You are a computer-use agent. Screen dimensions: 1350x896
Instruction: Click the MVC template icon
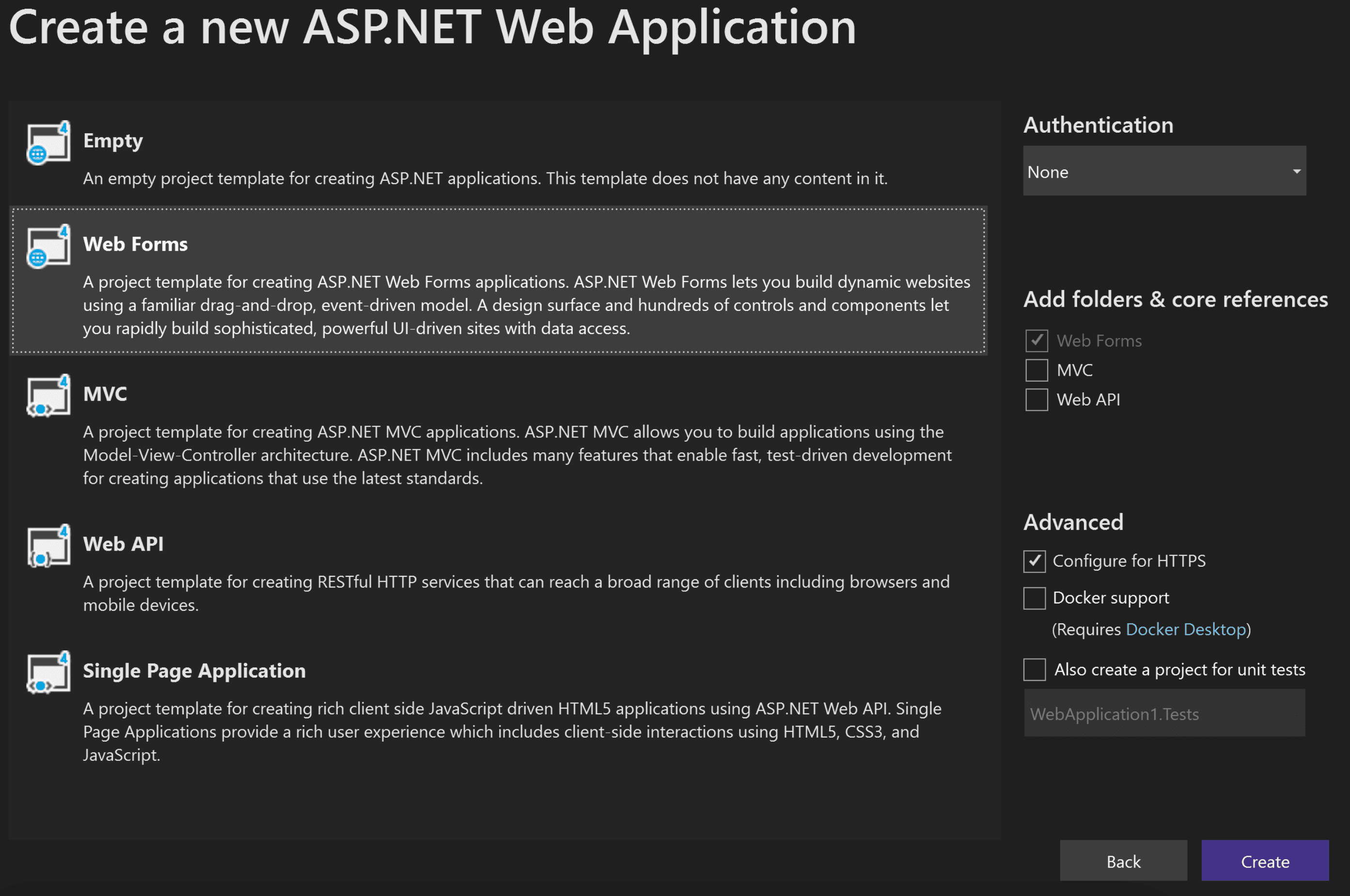(x=48, y=395)
